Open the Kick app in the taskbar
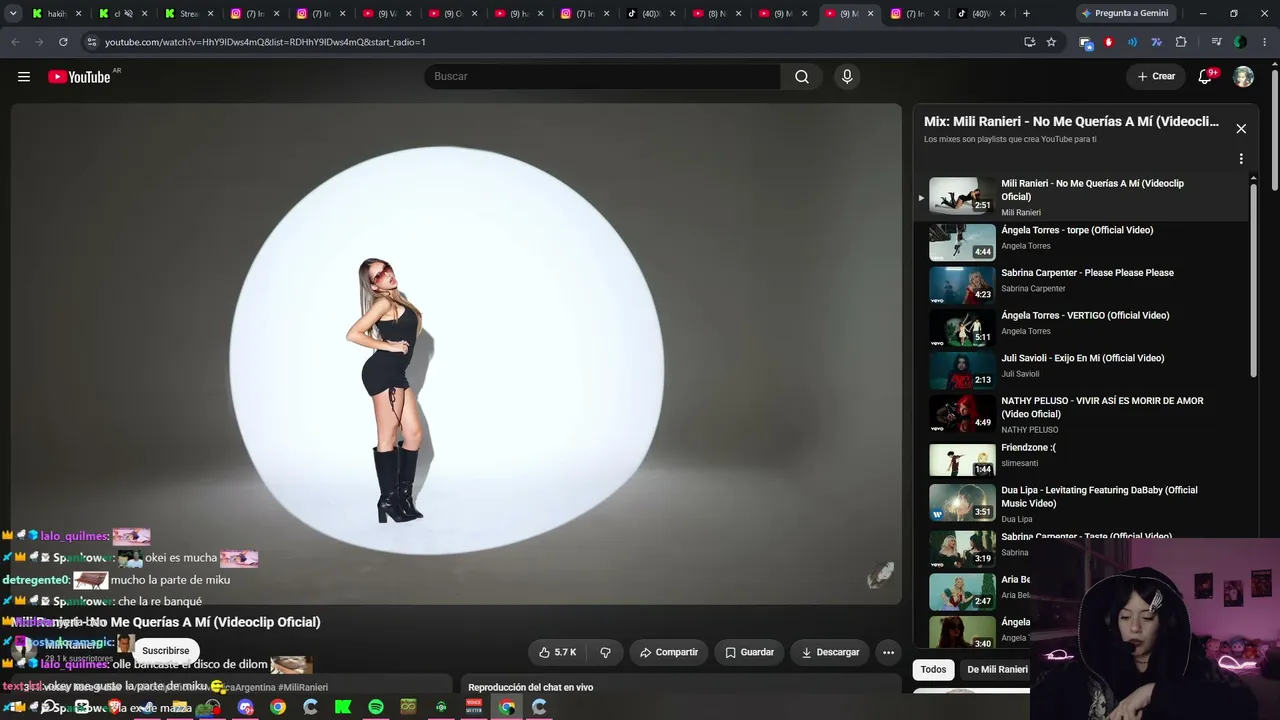 (343, 707)
